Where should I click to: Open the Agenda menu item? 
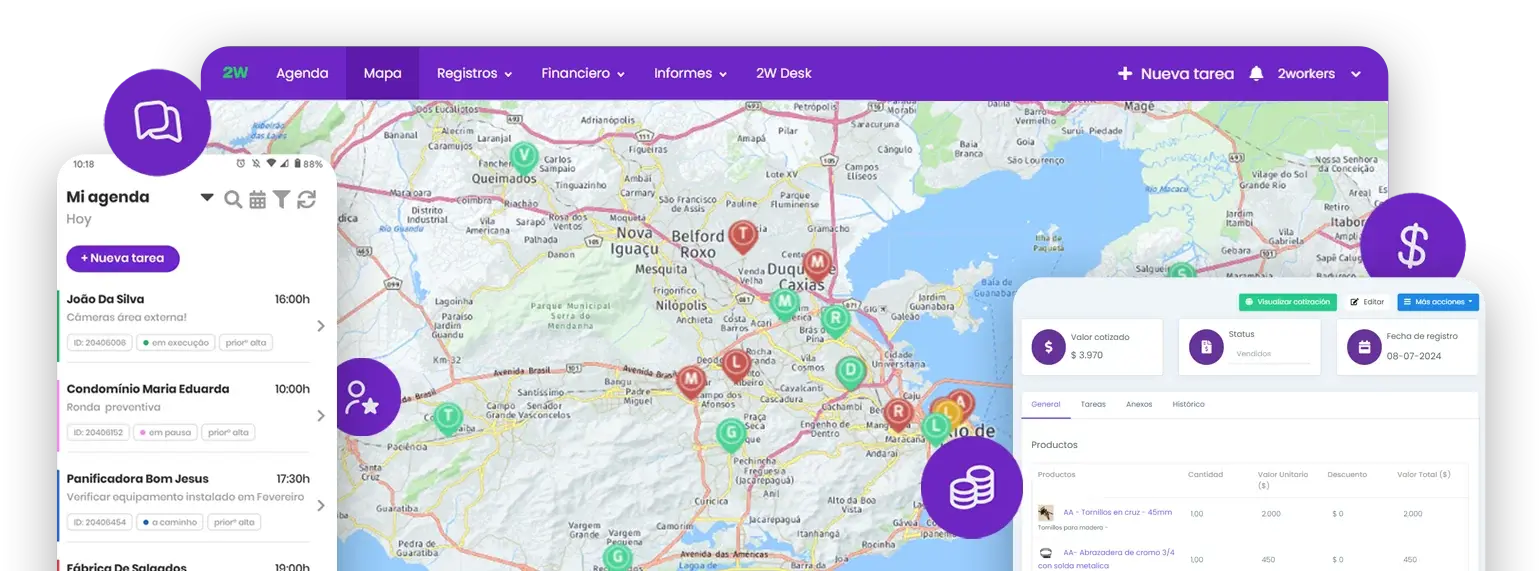coord(302,73)
